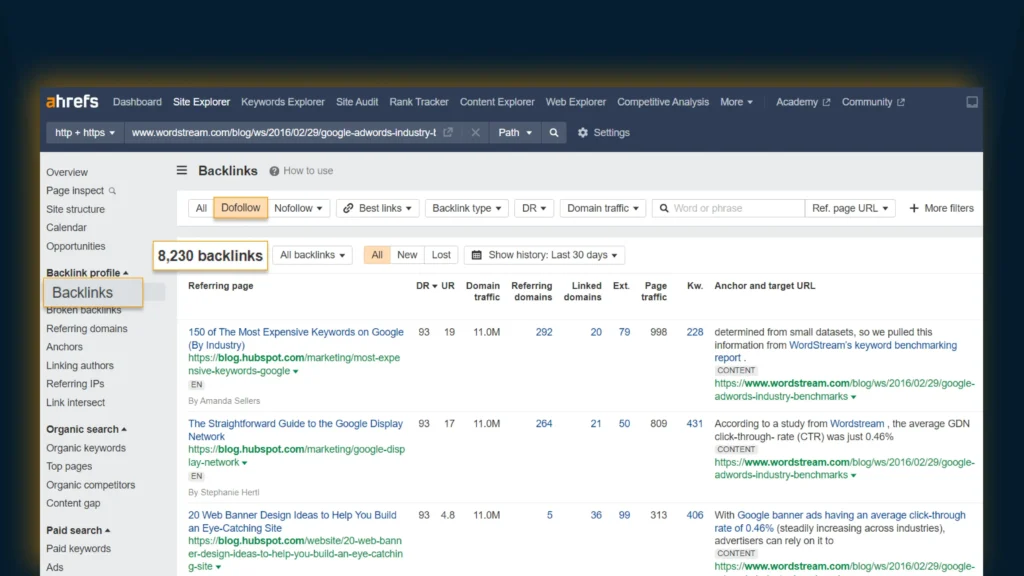
Task: Open Referring domains in sidebar
Action: coord(87,328)
